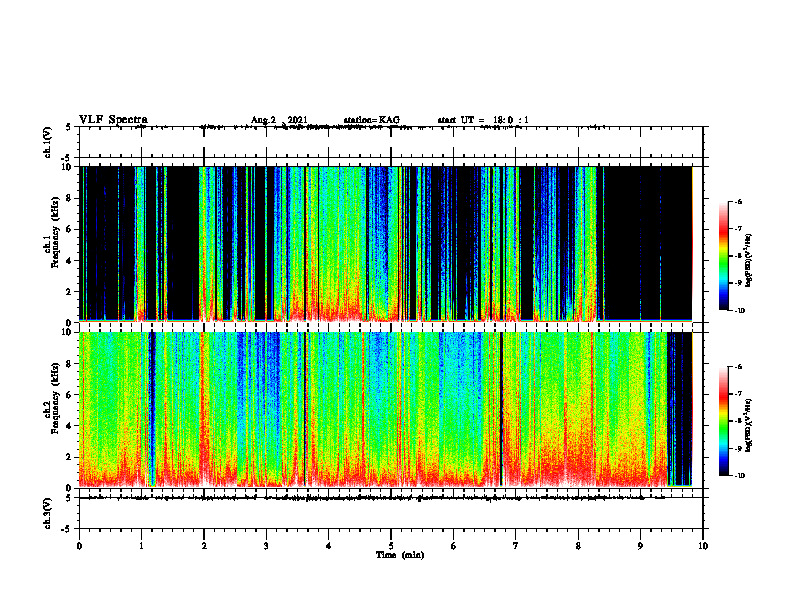Click time axis tick label "8"
Viewport: 792px width, 612px height.
tap(578, 546)
